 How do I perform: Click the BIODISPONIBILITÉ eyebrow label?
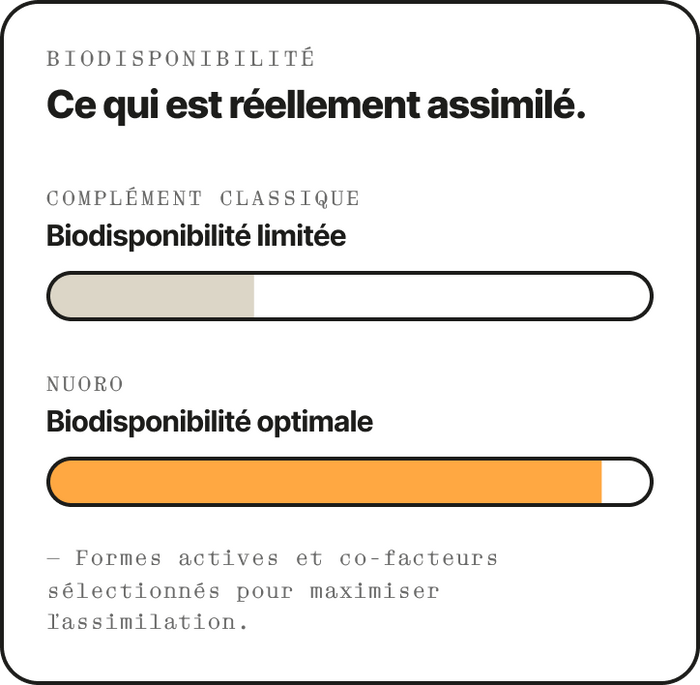(x=181, y=58)
